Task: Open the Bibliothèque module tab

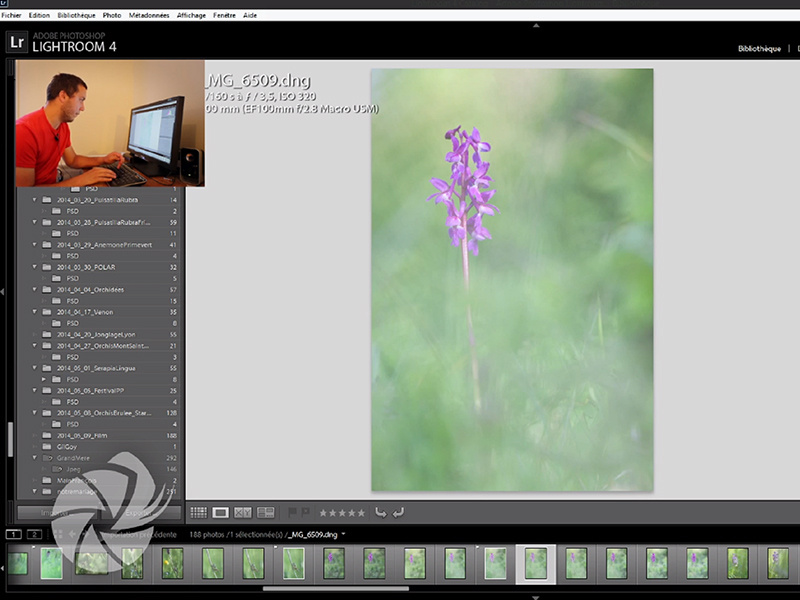Action: click(759, 48)
